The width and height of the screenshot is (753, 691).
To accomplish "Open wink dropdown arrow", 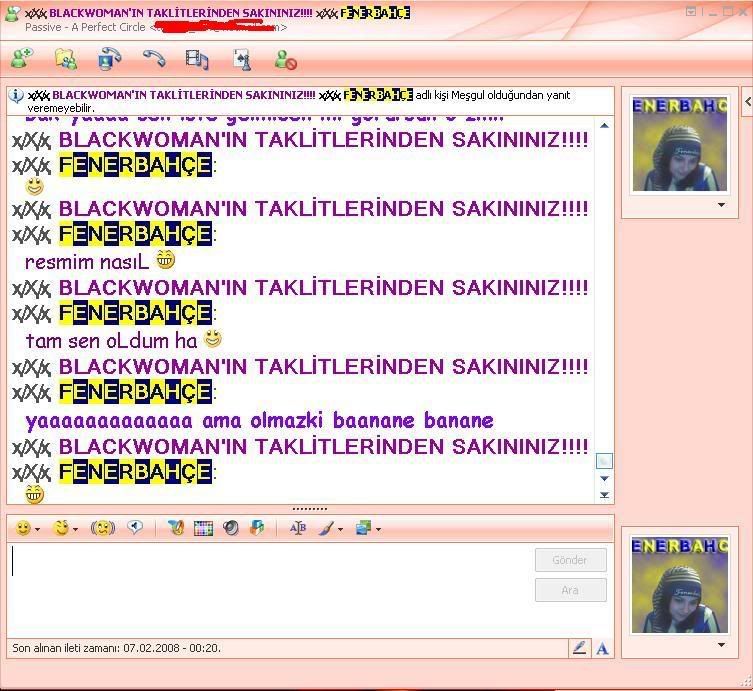I will pyautogui.click(x=75, y=530).
